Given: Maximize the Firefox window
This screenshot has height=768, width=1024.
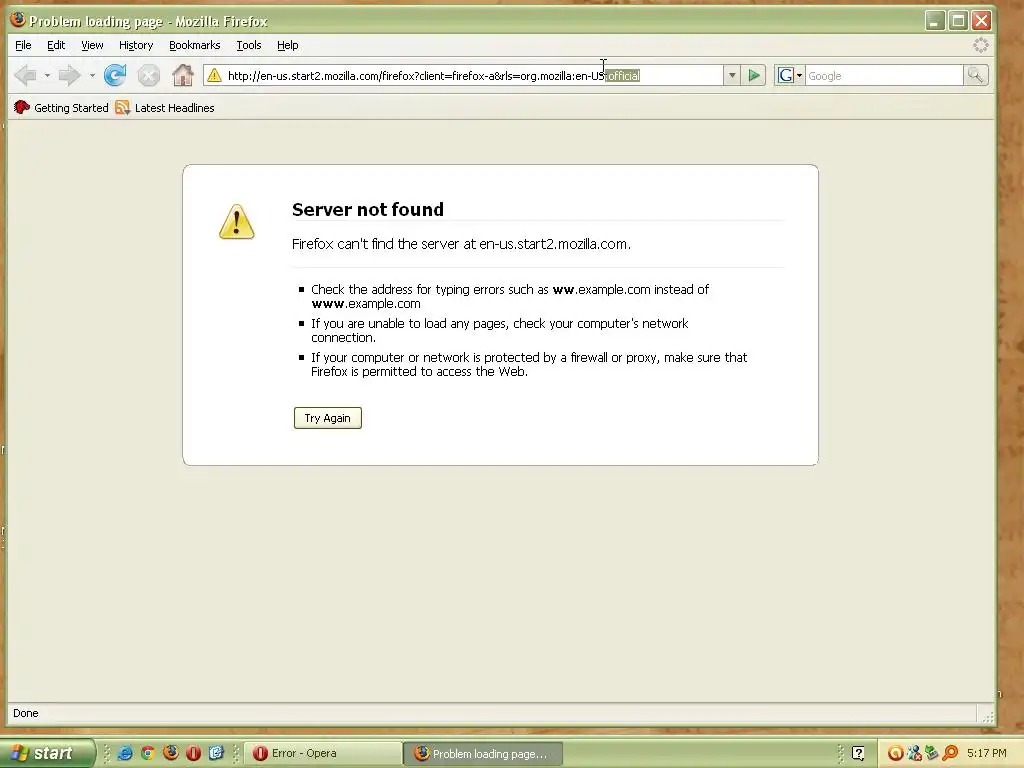Looking at the screenshot, I should tap(958, 21).
